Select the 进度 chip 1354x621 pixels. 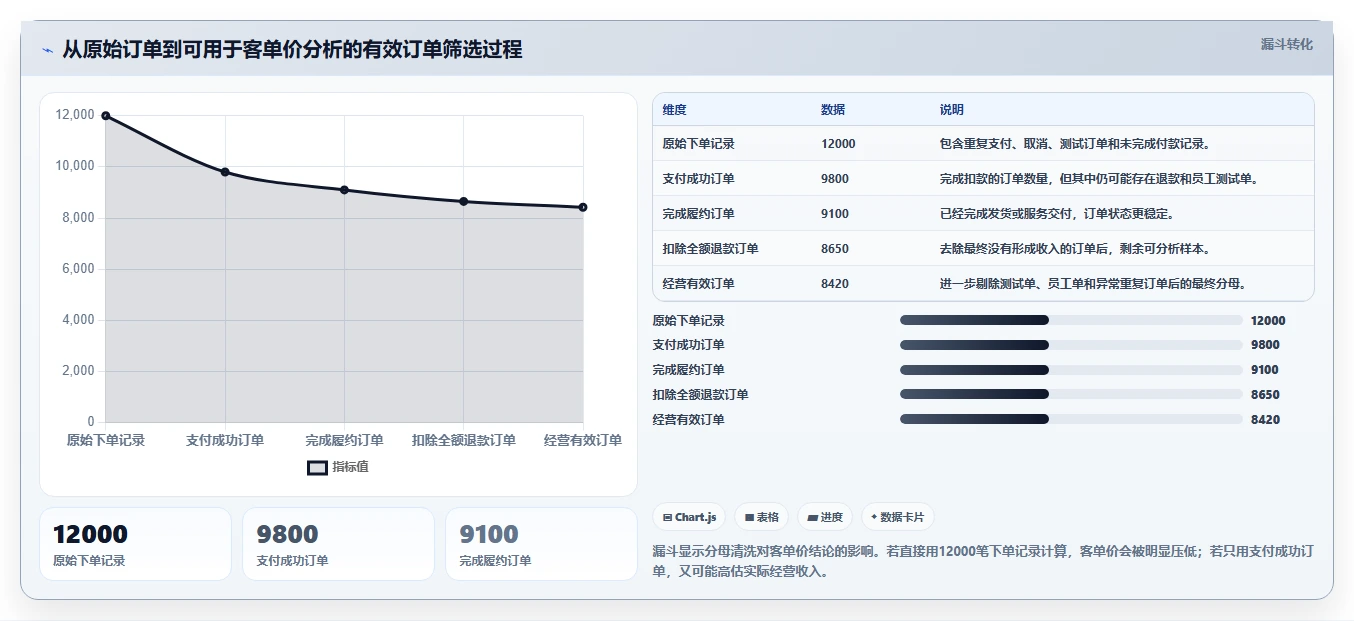[x=825, y=517]
